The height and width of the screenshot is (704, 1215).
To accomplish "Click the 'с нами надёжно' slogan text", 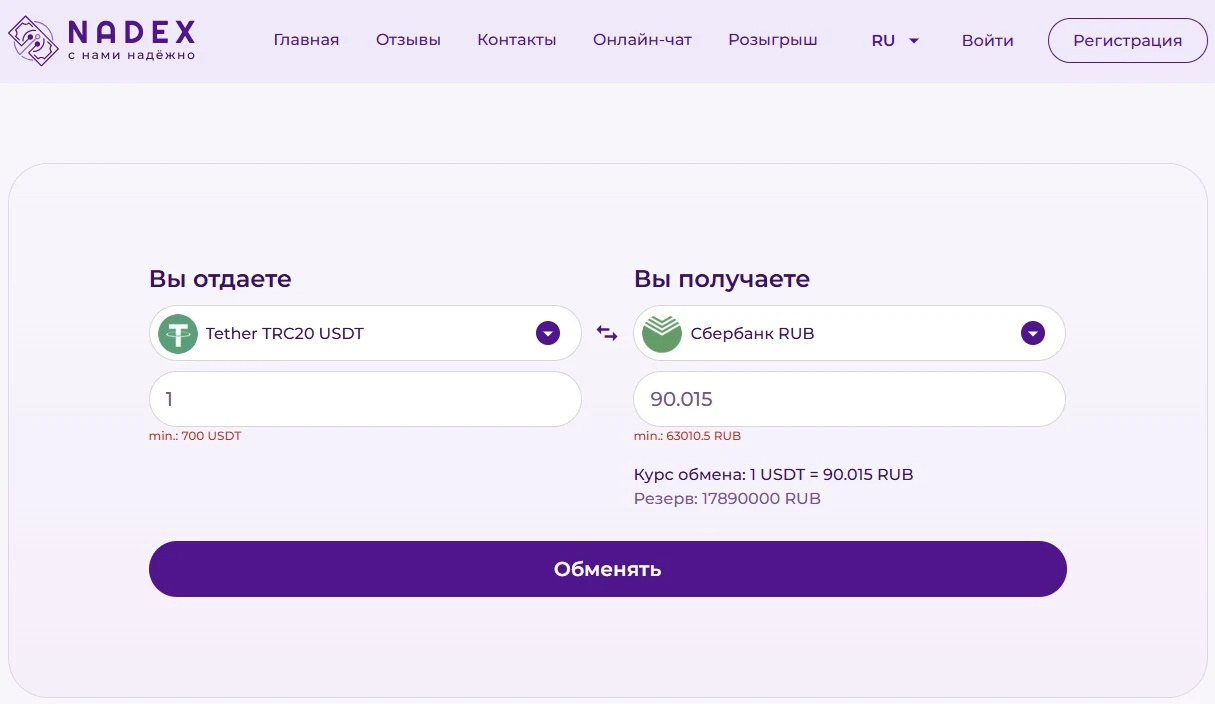I will pos(132,55).
